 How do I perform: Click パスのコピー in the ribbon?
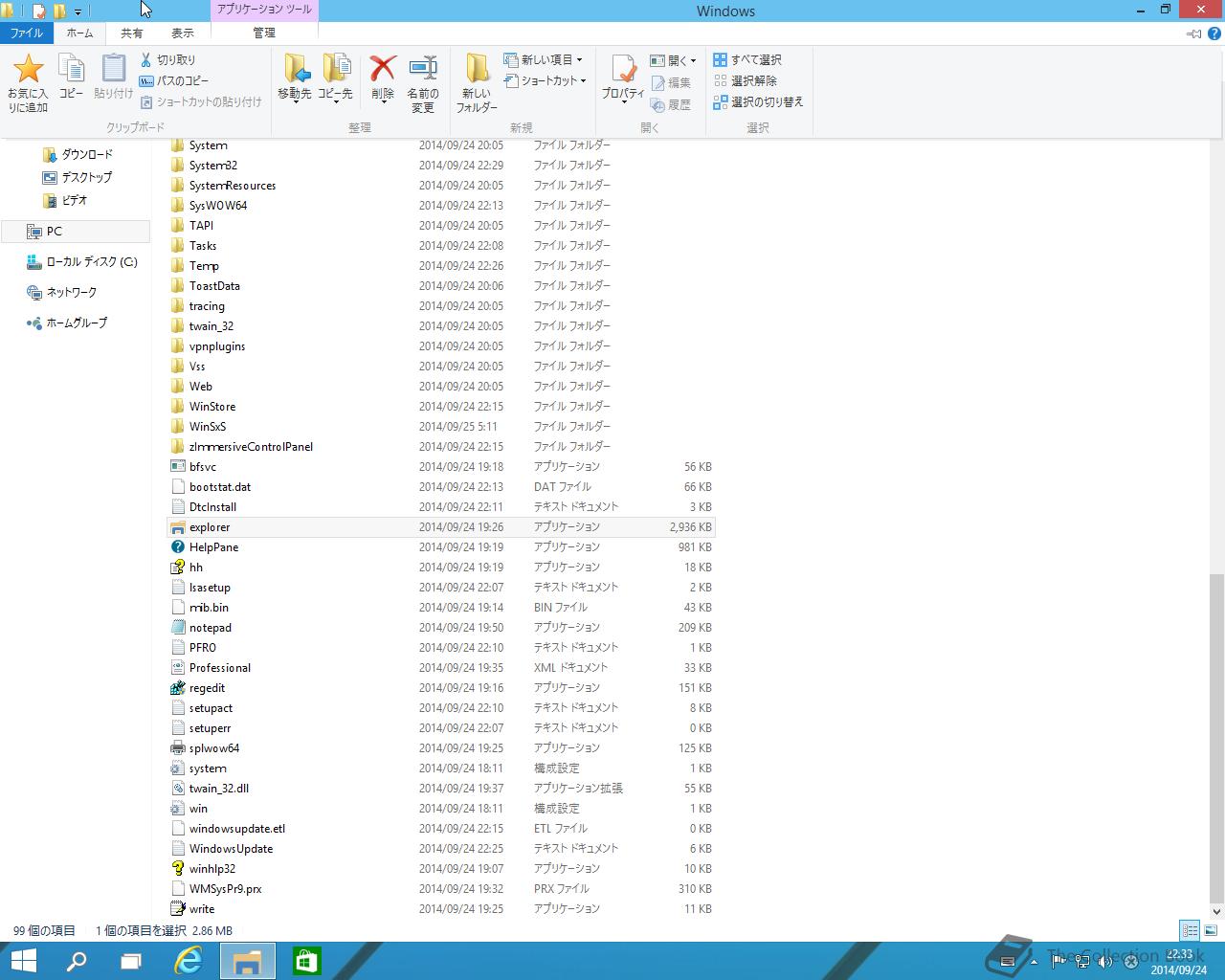(174, 80)
